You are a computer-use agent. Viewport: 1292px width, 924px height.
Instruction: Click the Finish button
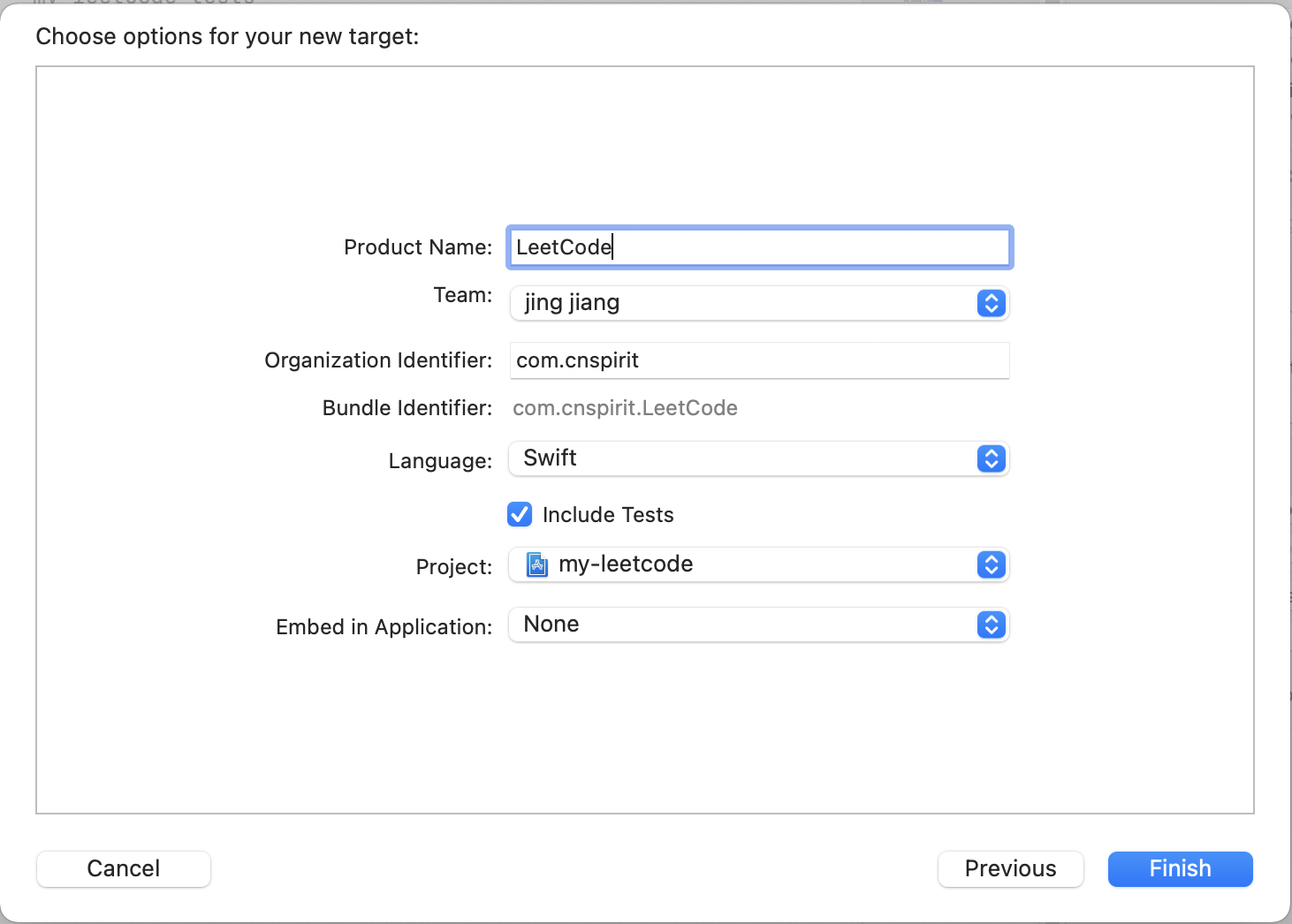tap(1180, 868)
